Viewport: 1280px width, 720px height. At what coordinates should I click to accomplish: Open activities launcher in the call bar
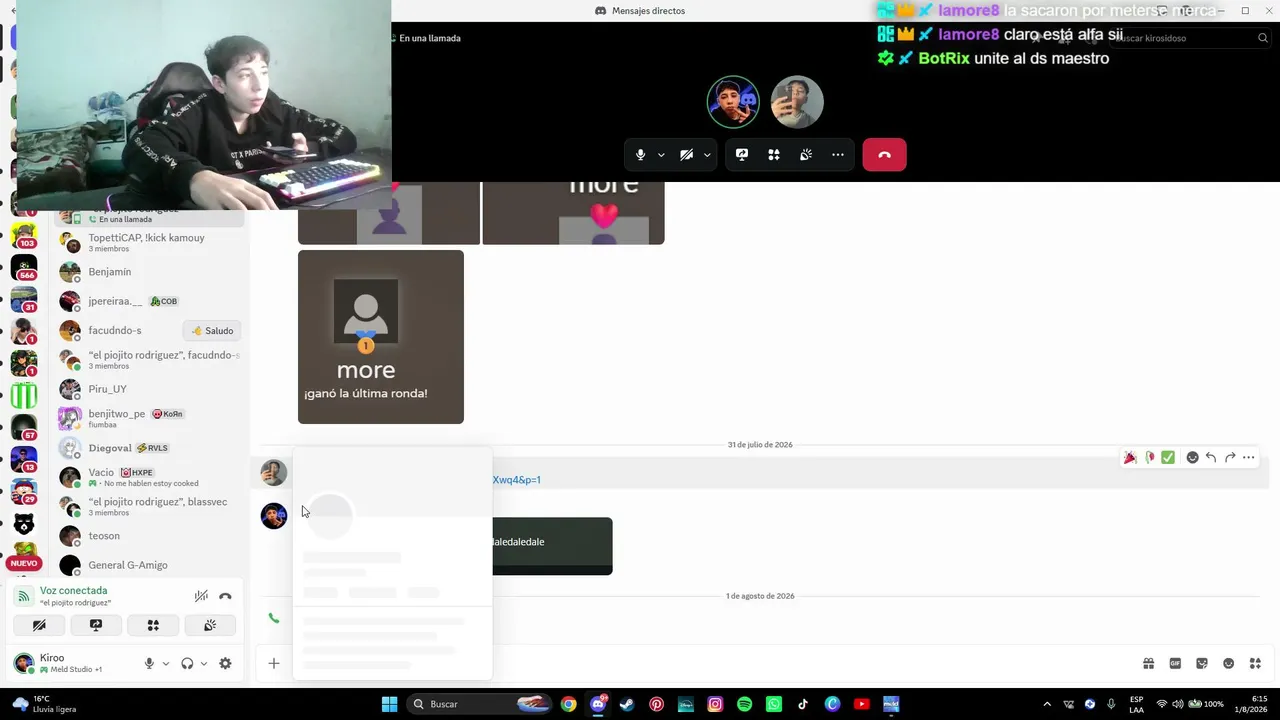click(x=773, y=155)
